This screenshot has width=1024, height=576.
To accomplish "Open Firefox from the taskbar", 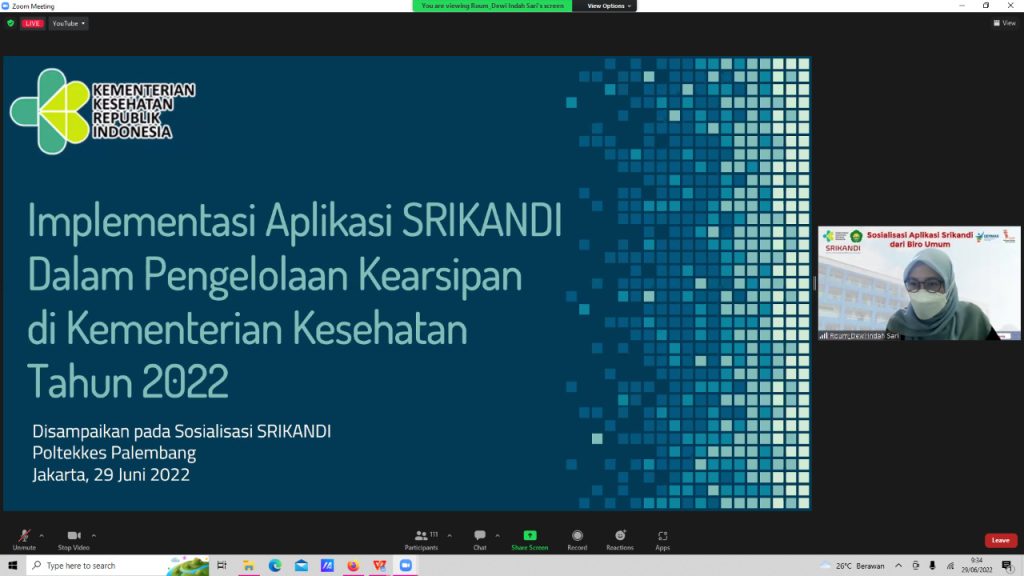I will (x=353, y=565).
